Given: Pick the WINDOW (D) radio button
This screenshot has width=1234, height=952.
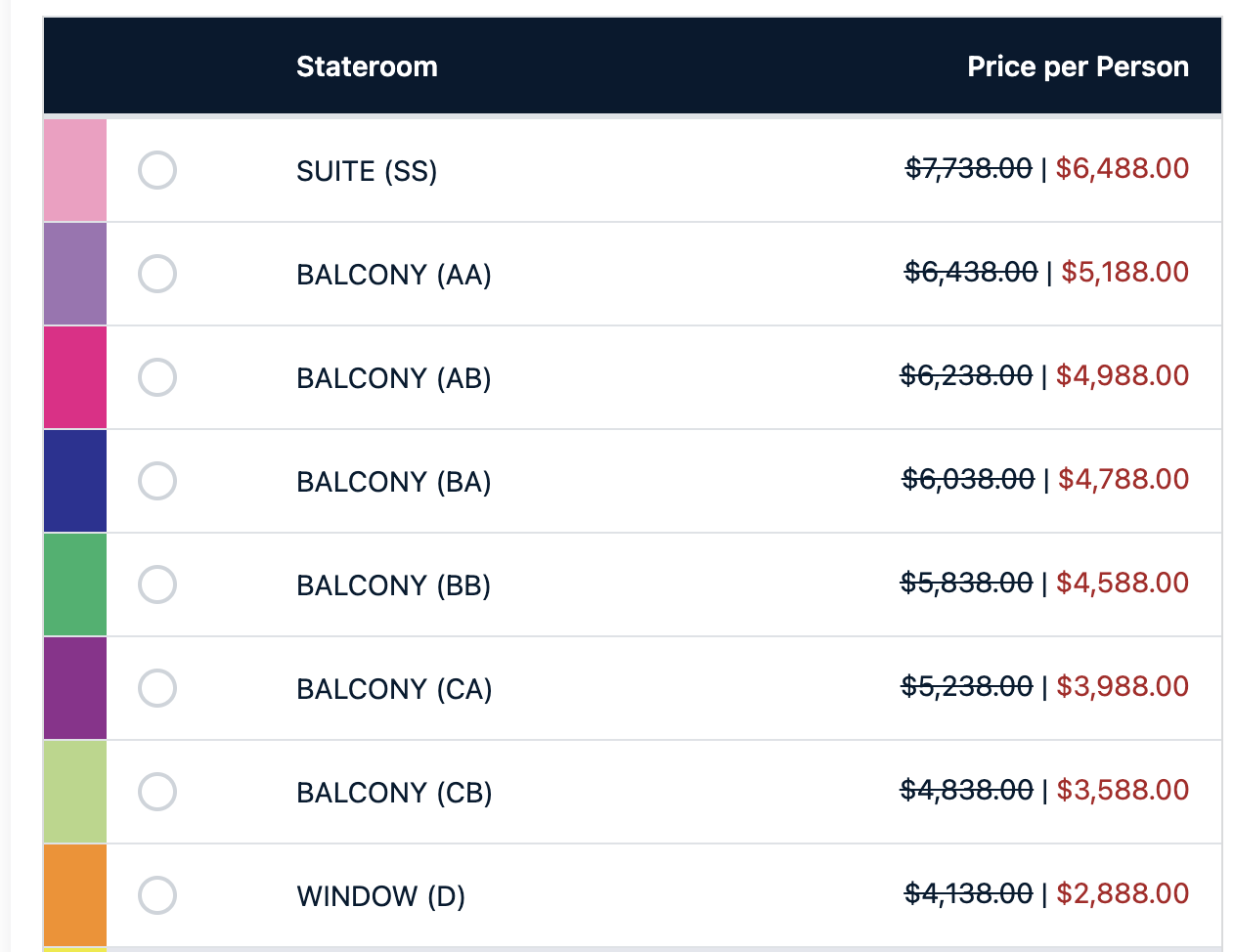Looking at the screenshot, I should pos(157,895).
